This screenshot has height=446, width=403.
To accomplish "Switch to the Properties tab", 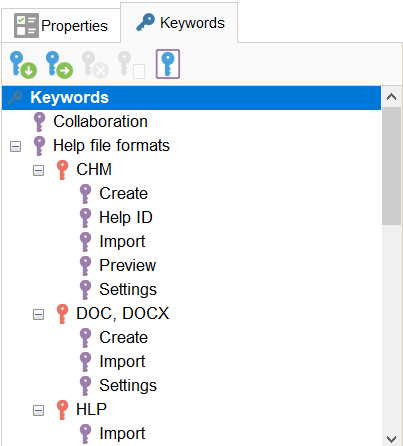I will [x=61, y=26].
